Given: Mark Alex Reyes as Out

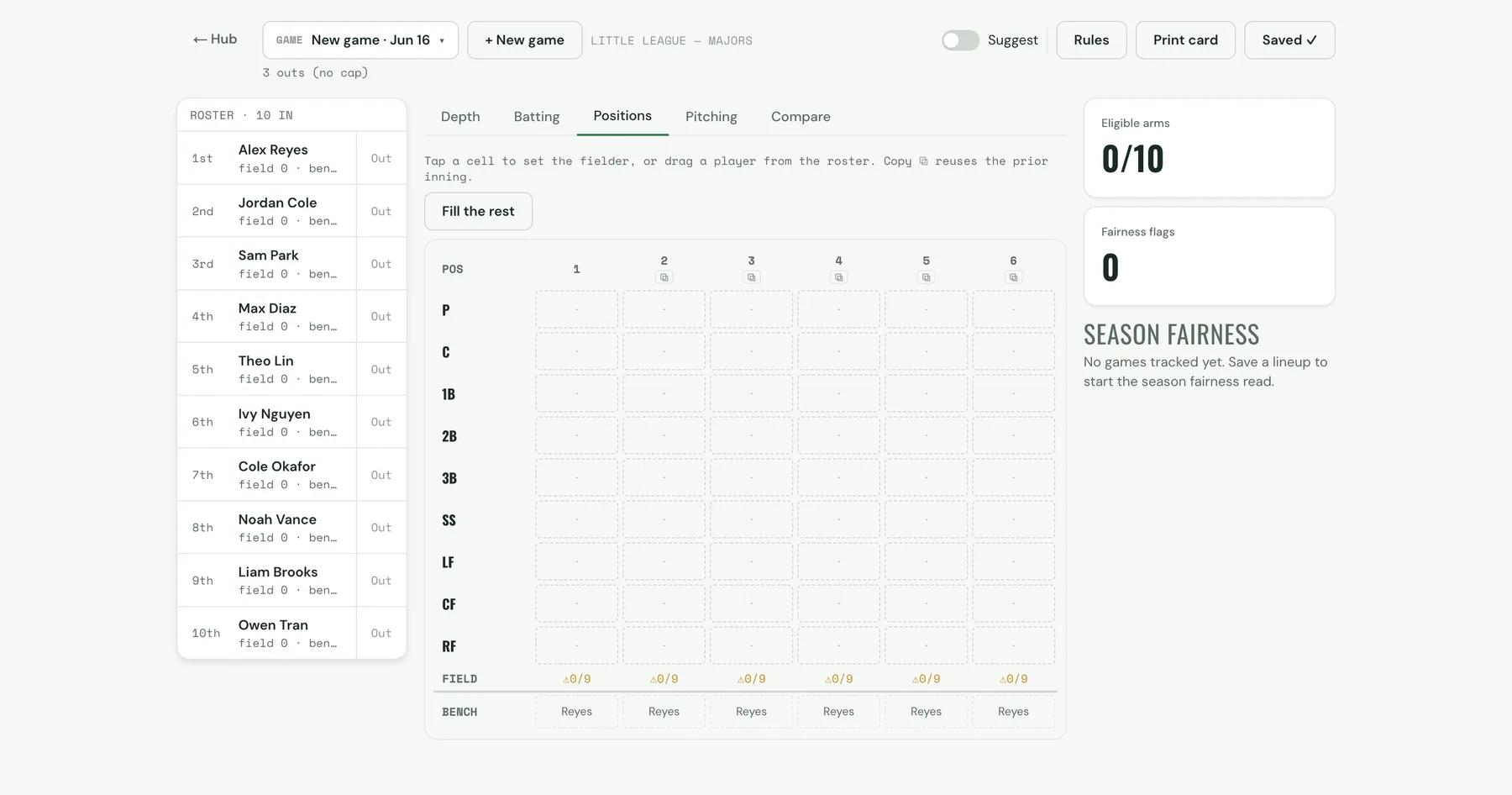Looking at the screenshot, I should coord(381,158).
